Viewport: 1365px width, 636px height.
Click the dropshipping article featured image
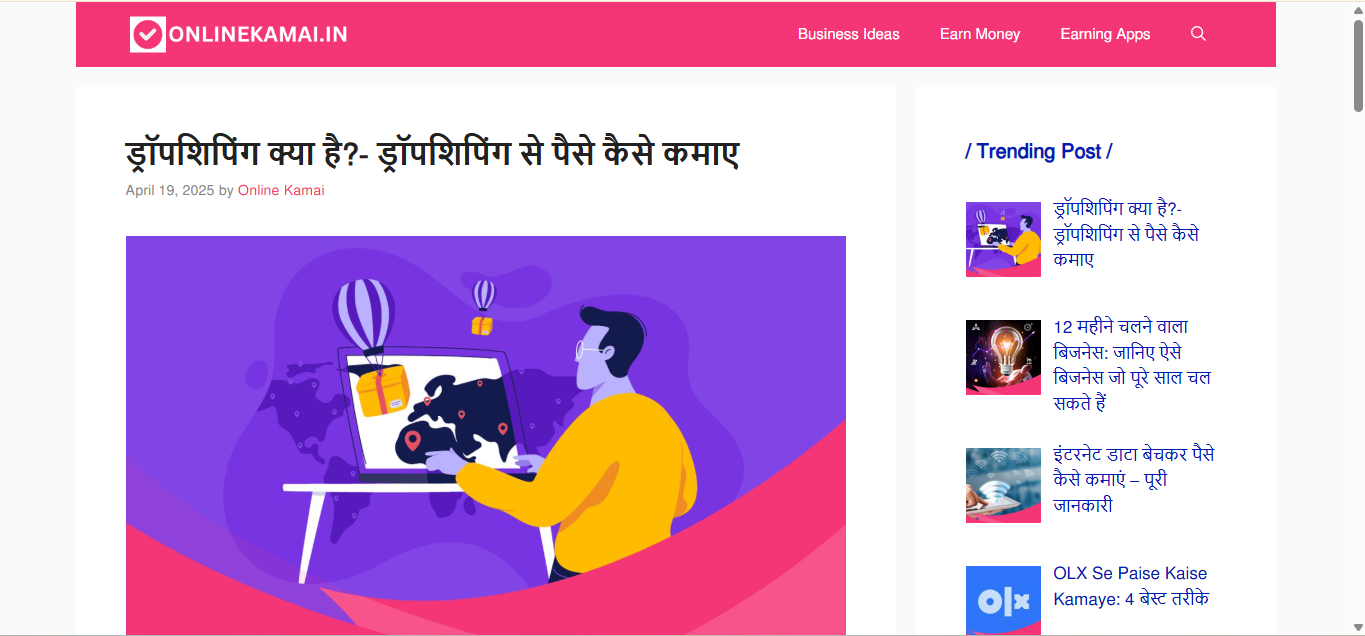[x=486, y=435]
